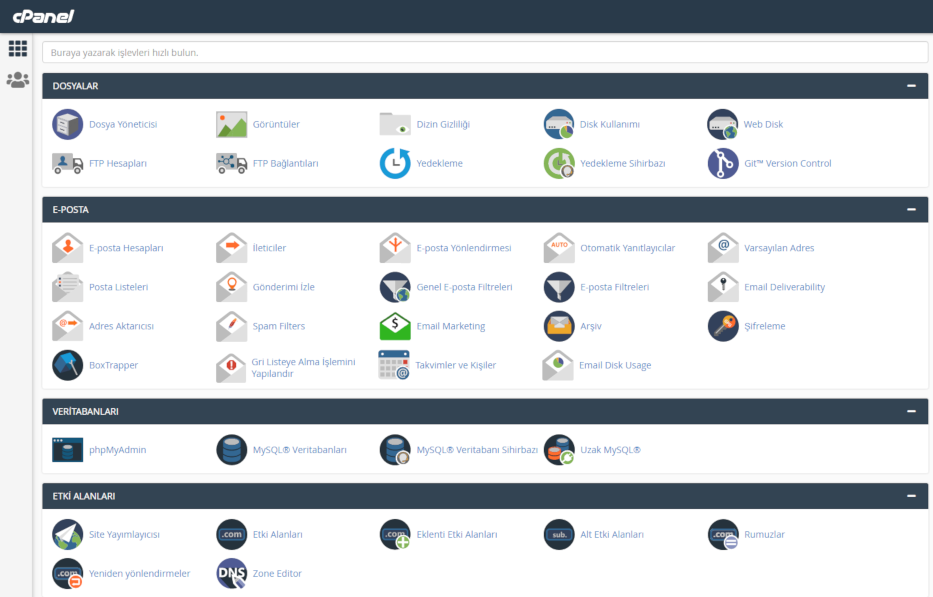This screenshot has height=597, width=933.
Task: Open the MySQL Veritabanları database icon
Action: click(x=231, y=450)
